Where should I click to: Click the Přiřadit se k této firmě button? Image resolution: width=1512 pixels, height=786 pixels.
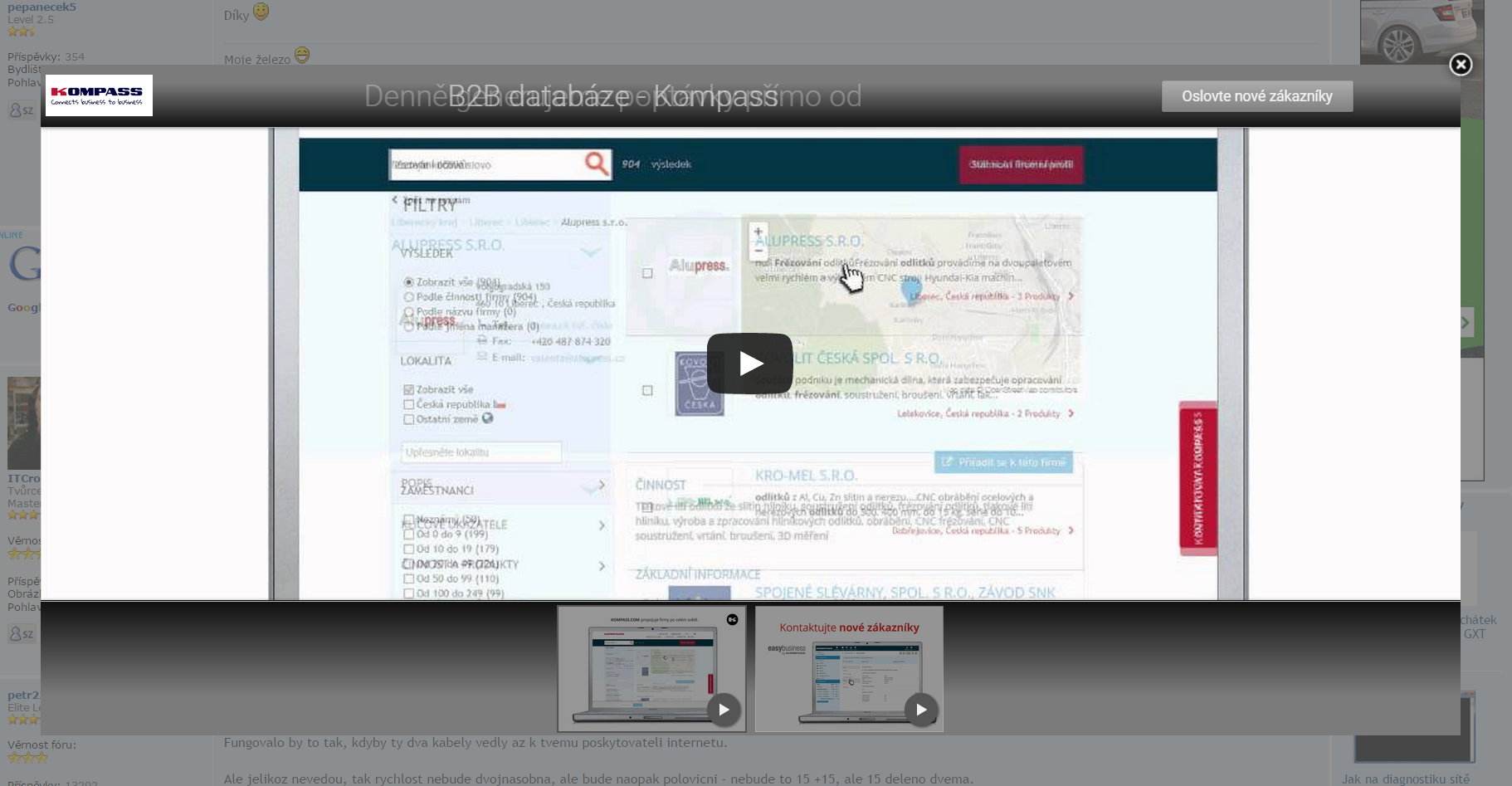(1003, 462)
